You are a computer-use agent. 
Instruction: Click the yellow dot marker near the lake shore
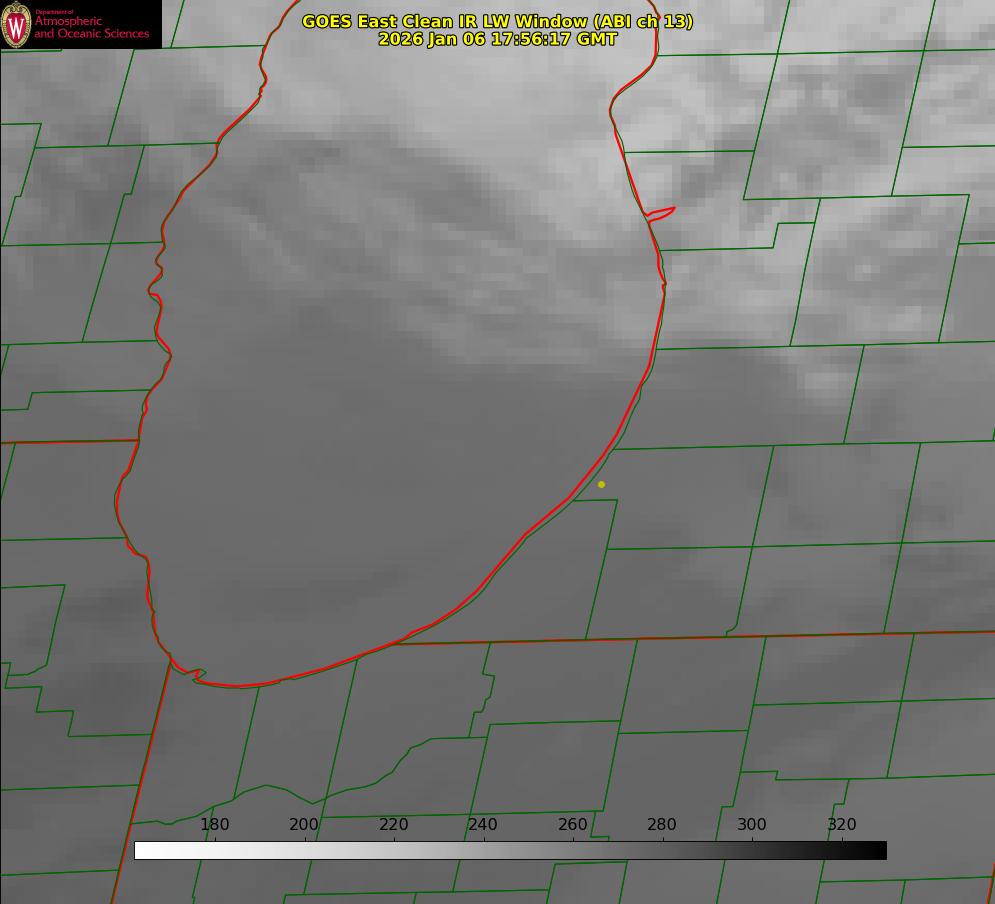[x=601, y=484]
